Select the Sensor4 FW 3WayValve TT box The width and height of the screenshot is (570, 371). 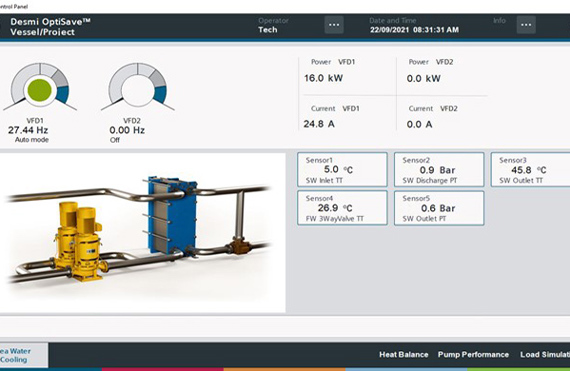tap(342, 208)
